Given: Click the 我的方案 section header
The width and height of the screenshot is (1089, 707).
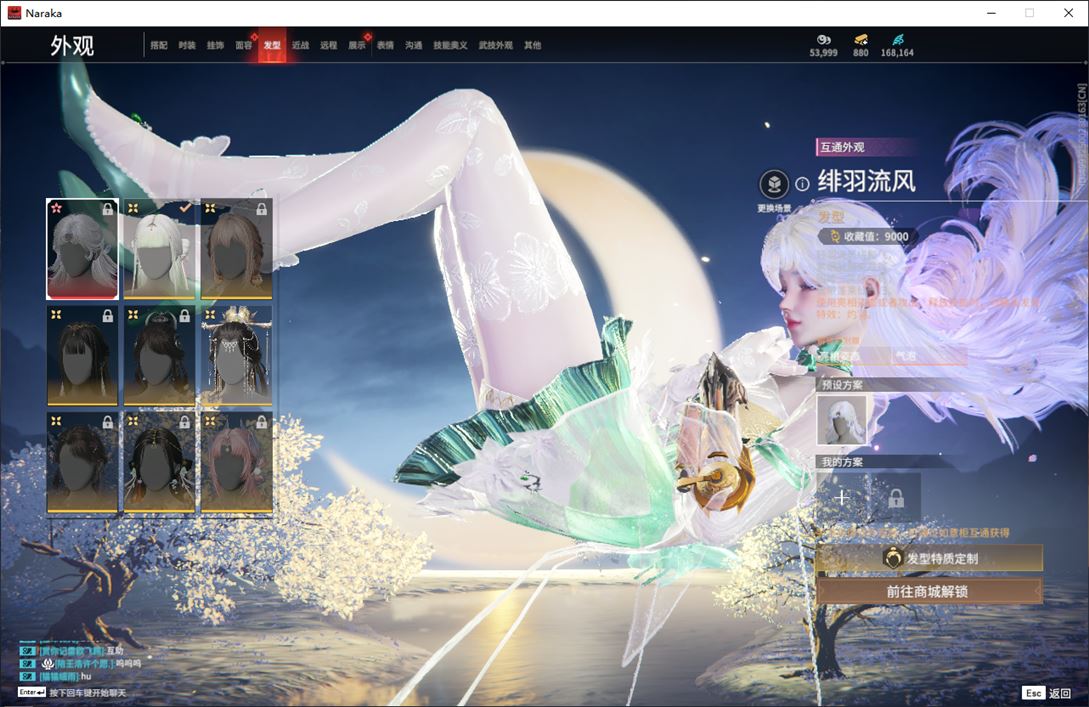Looking at the screenshot, I should (x=842, y=462).
